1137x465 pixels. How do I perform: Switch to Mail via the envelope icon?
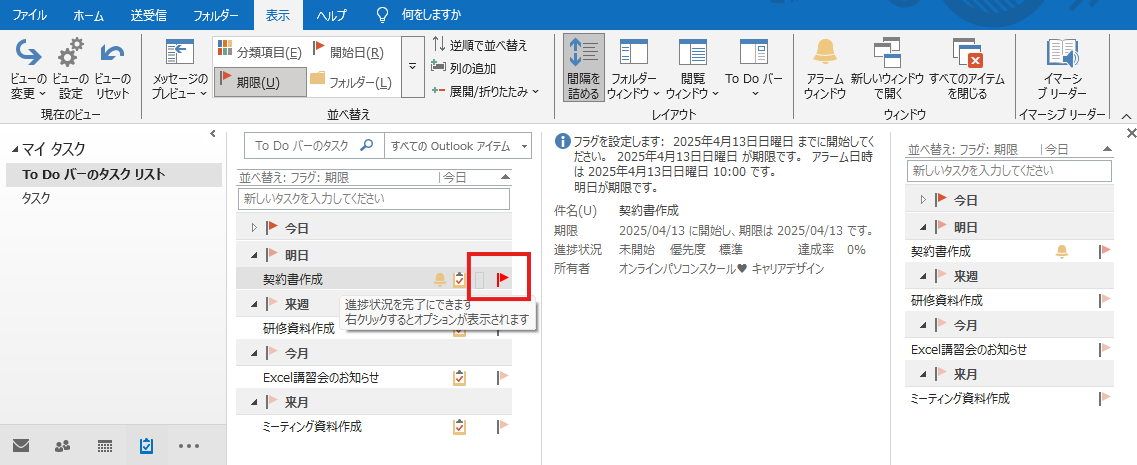coord(21,445)
